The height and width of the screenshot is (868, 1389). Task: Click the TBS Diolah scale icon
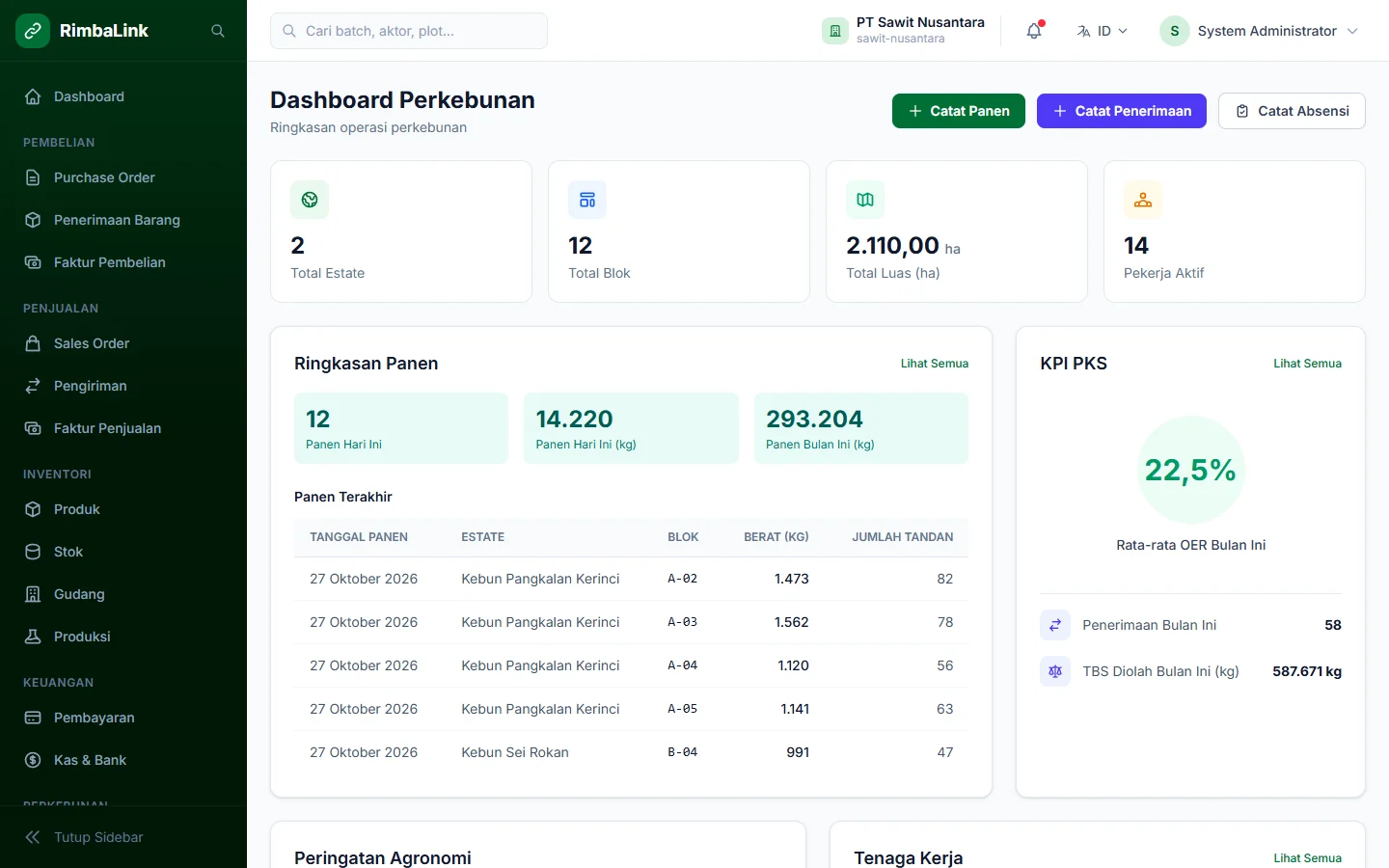coord(1055,671)
